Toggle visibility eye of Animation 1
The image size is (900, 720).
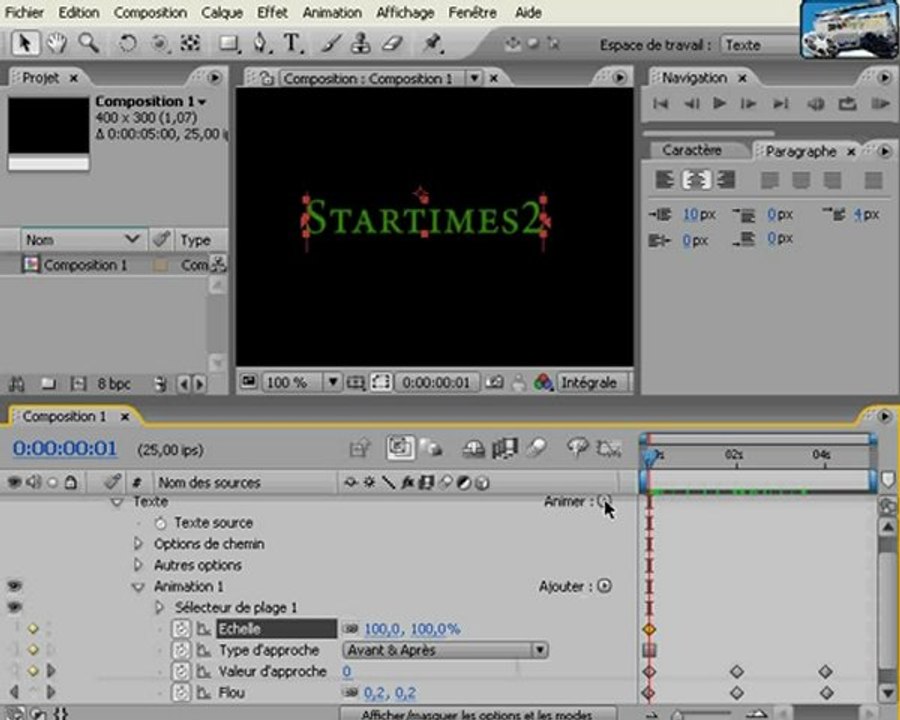click(14, 586)
